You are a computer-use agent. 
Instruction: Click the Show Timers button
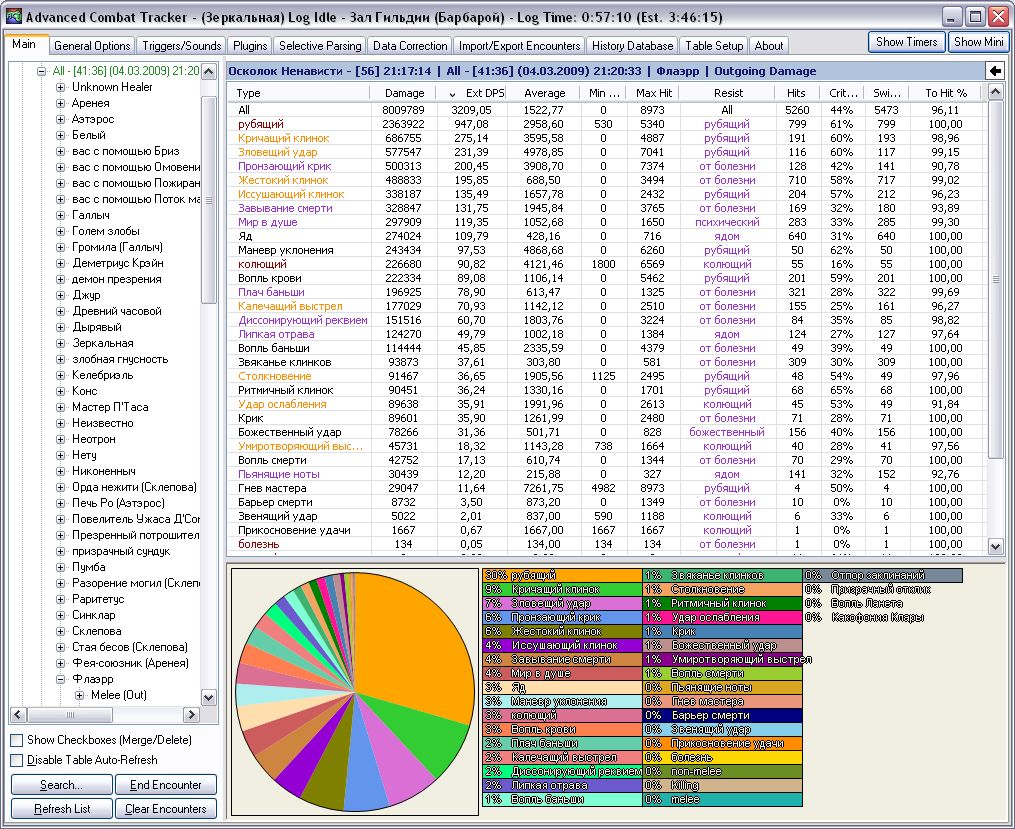[906, 42]
